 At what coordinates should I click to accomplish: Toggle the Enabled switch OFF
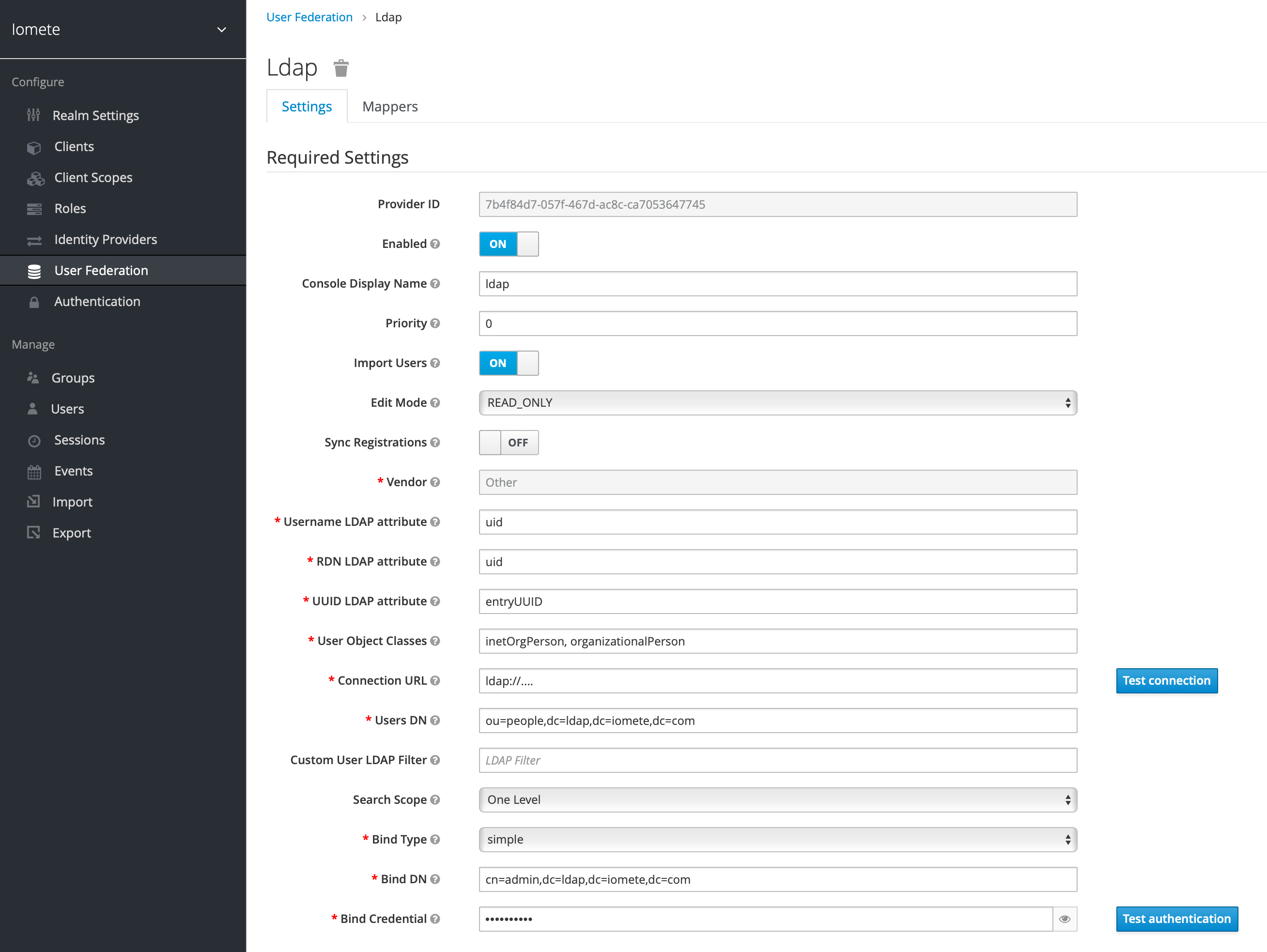pyautogui.click(x=508, y=244)
